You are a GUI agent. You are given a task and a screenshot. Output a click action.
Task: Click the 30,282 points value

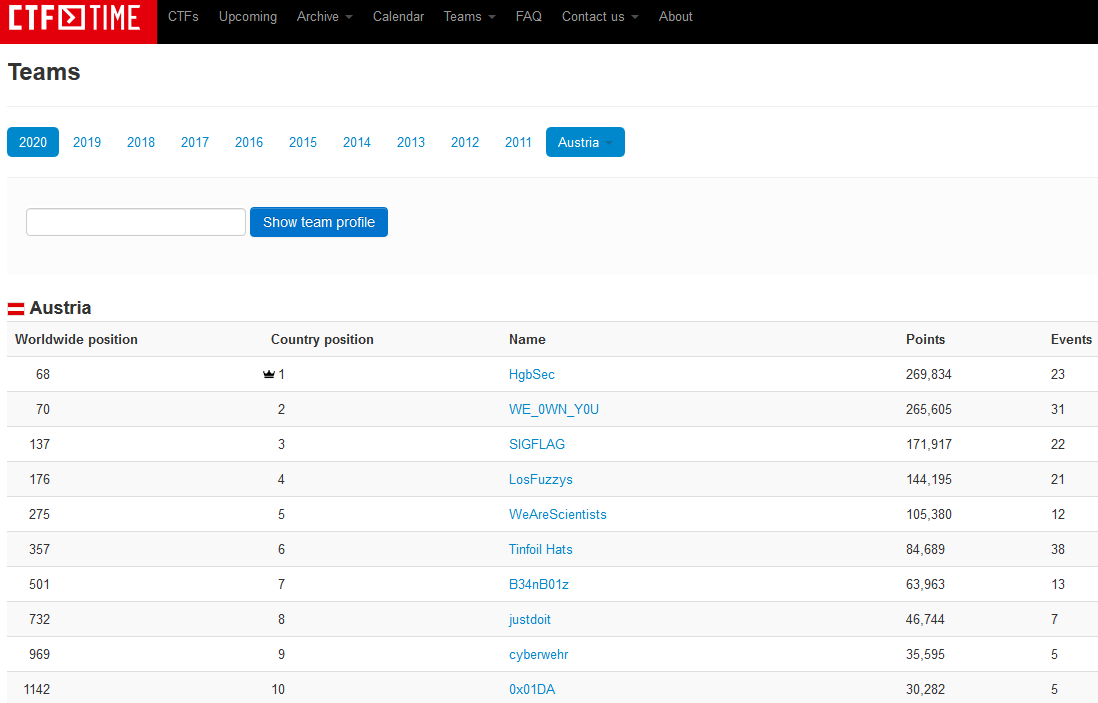tap(925, 689)
